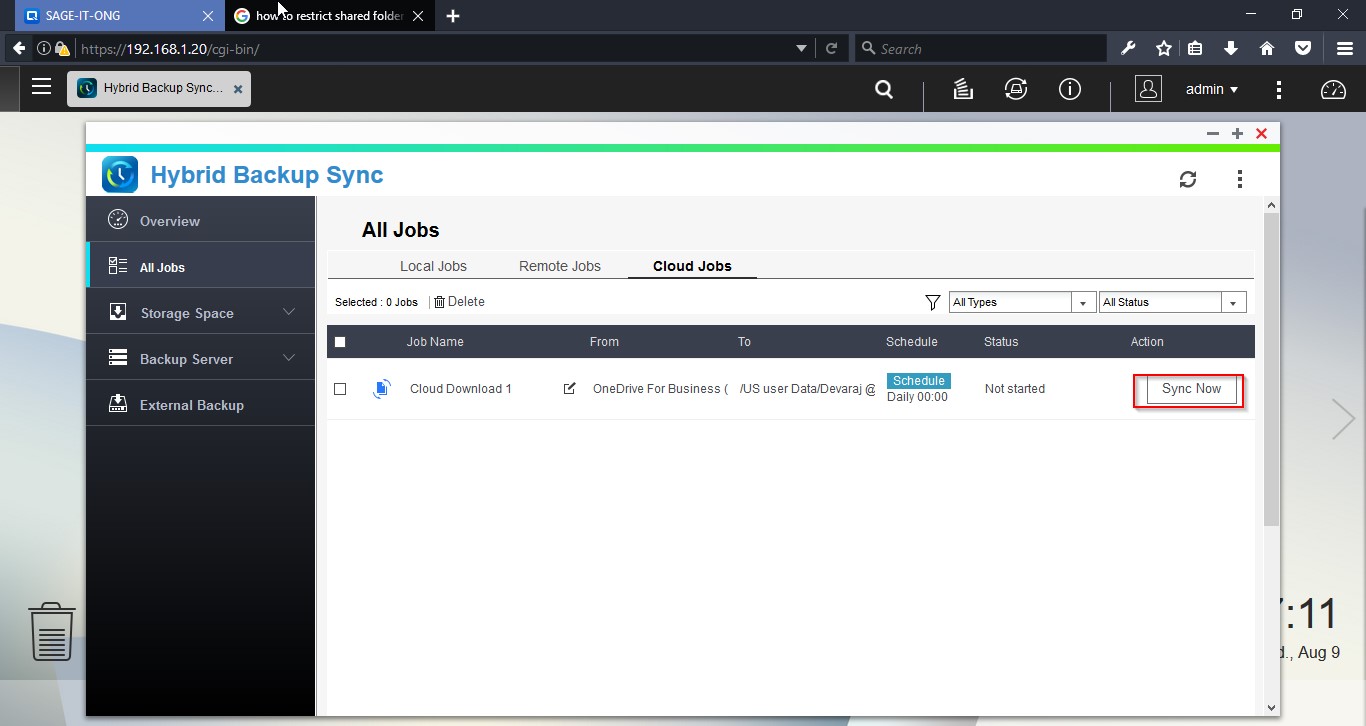Screen dimensions: 1366x726
Task: Tick the Cloud Download 1 job checkbox
Action: coord(340,389)
